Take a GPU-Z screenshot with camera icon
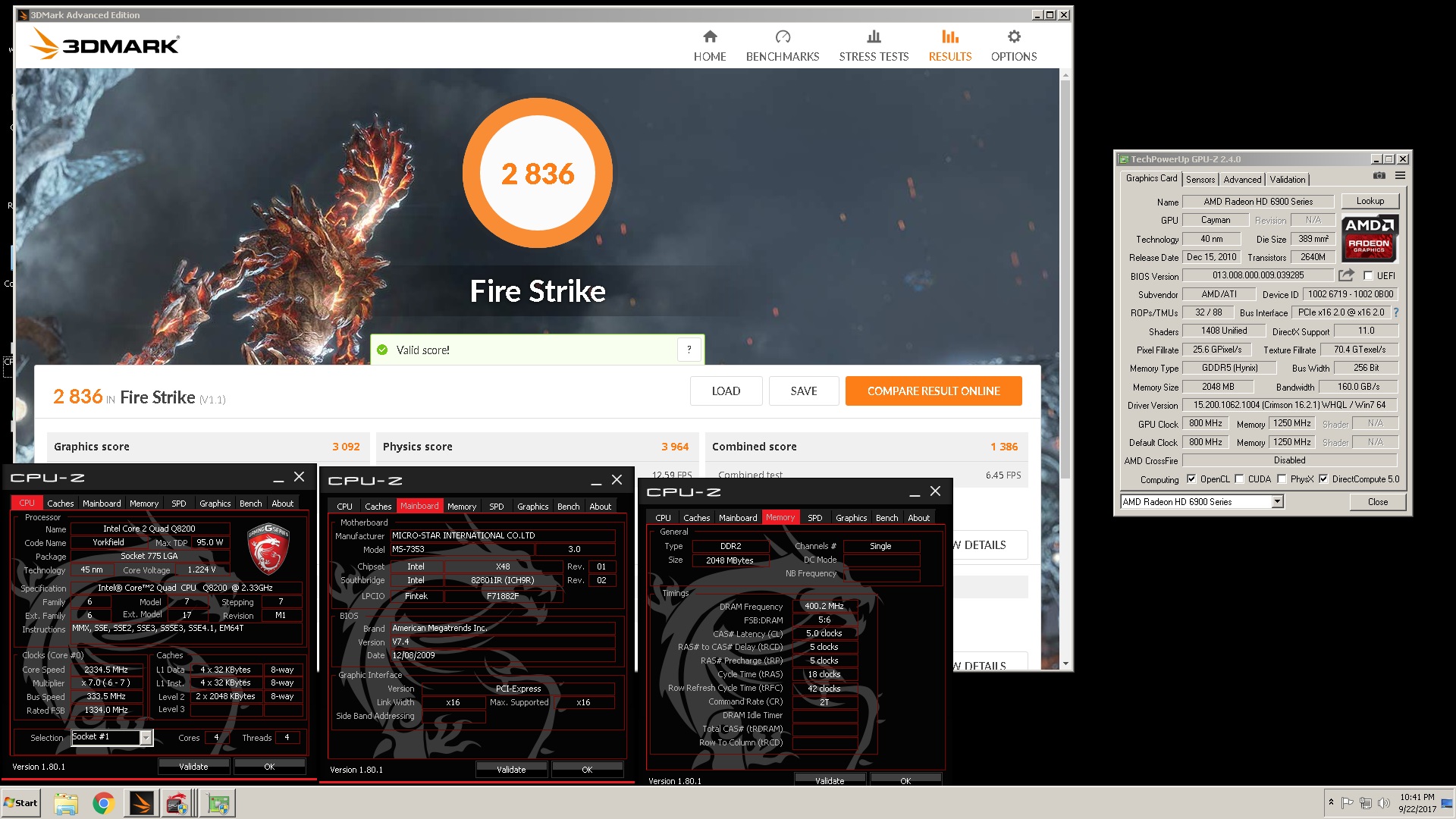The height and width of the screenshot is (819, 1456). pyautogui.click(x=1379, y=176)
